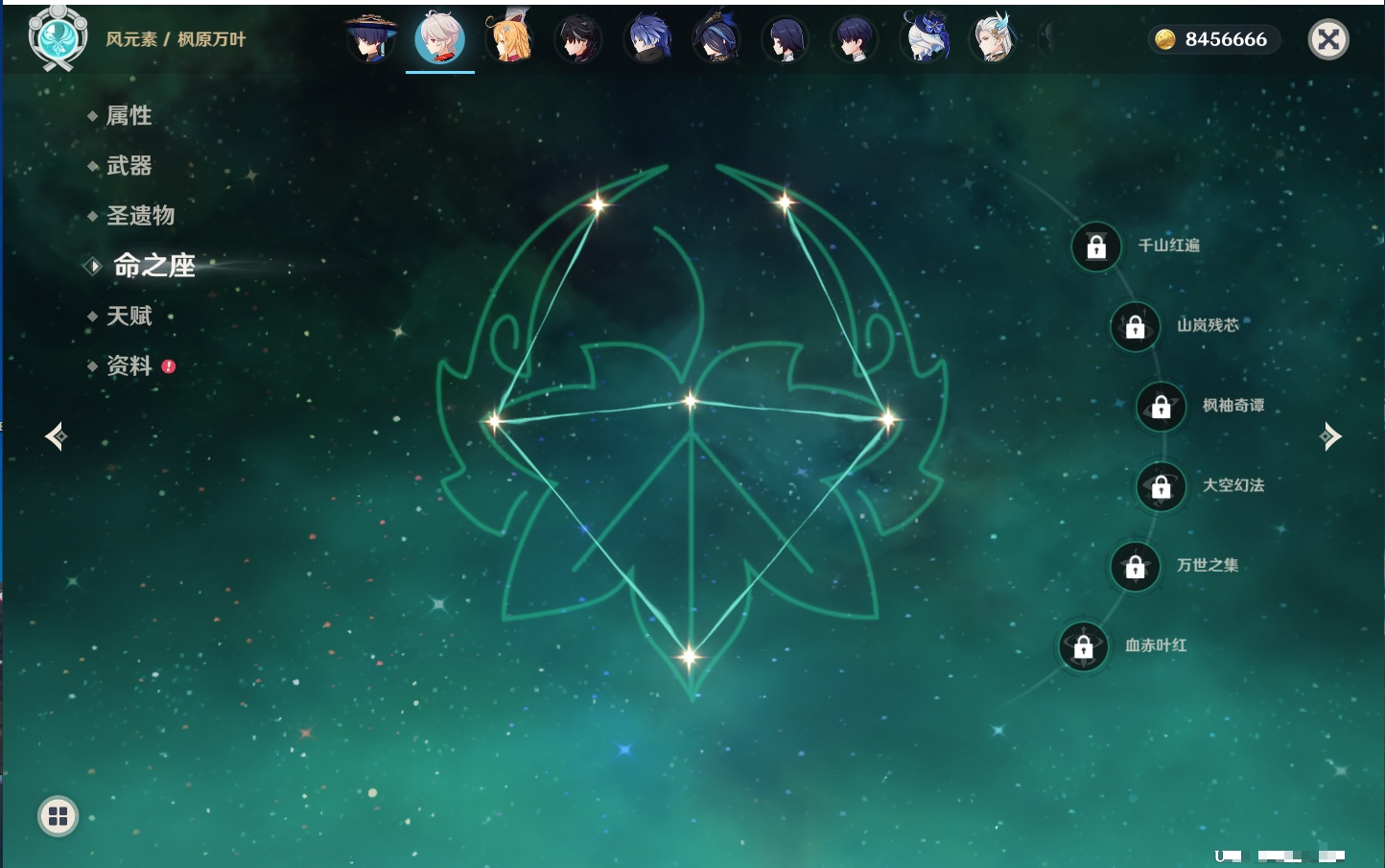The height and width of the screenshot is (868, 1385).
Task: Click the 大空幻法 constellation label
Action: (1233, 485)
